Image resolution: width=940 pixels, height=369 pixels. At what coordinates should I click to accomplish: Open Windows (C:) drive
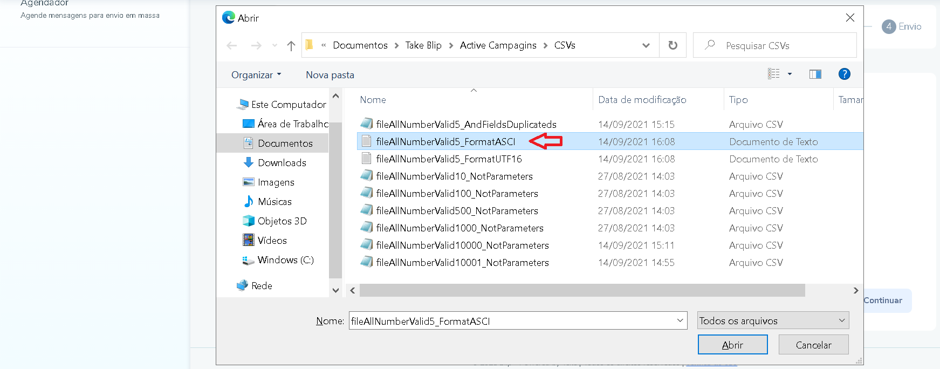278,260
